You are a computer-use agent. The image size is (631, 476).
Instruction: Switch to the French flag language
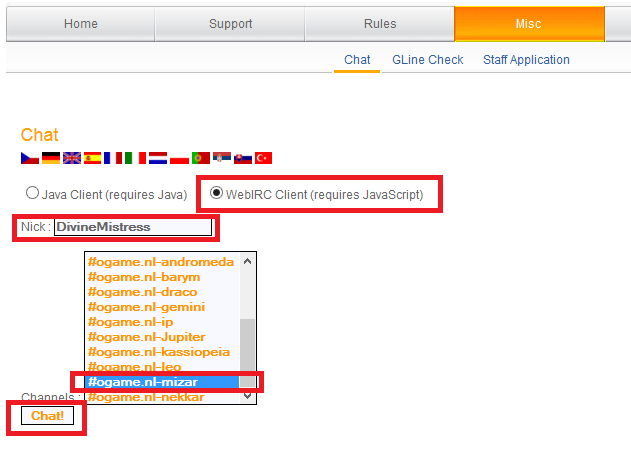click(113, 158)
